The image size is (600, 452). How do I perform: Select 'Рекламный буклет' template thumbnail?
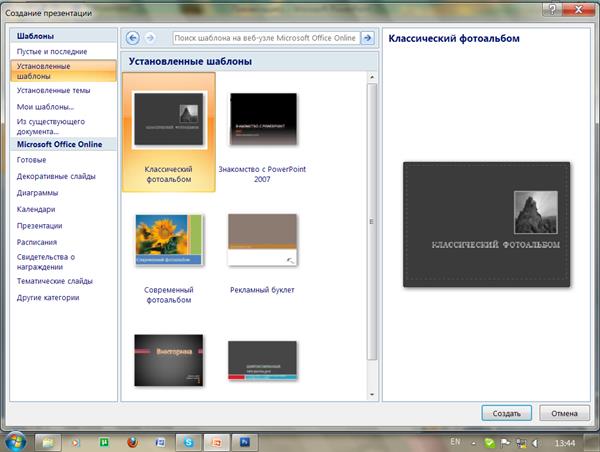pyautogui.click(x=262, y=240)
